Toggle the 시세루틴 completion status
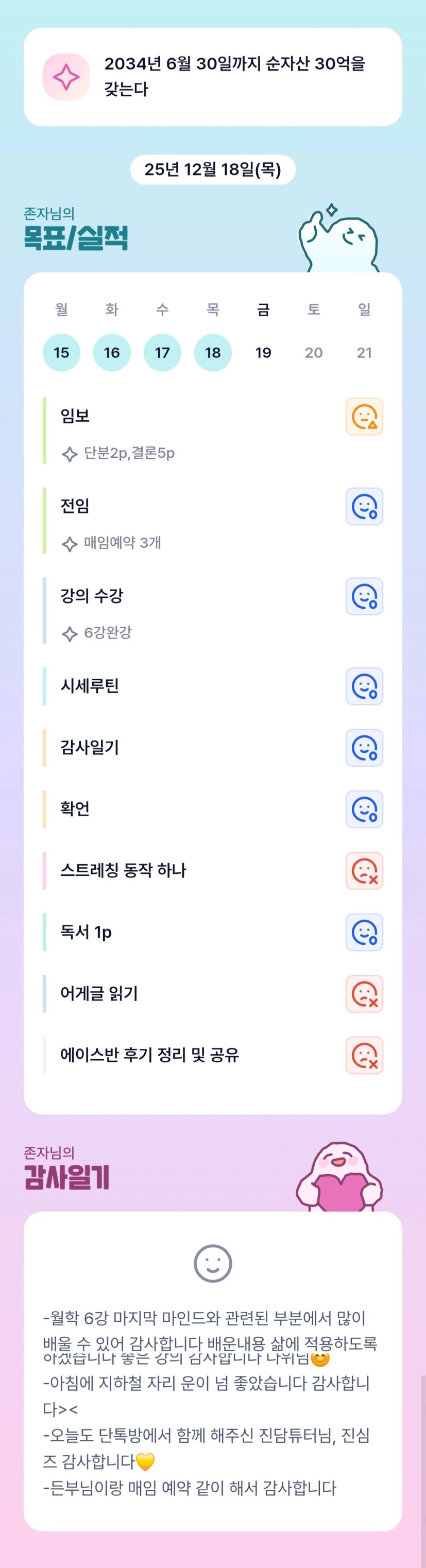 point(364,686)
